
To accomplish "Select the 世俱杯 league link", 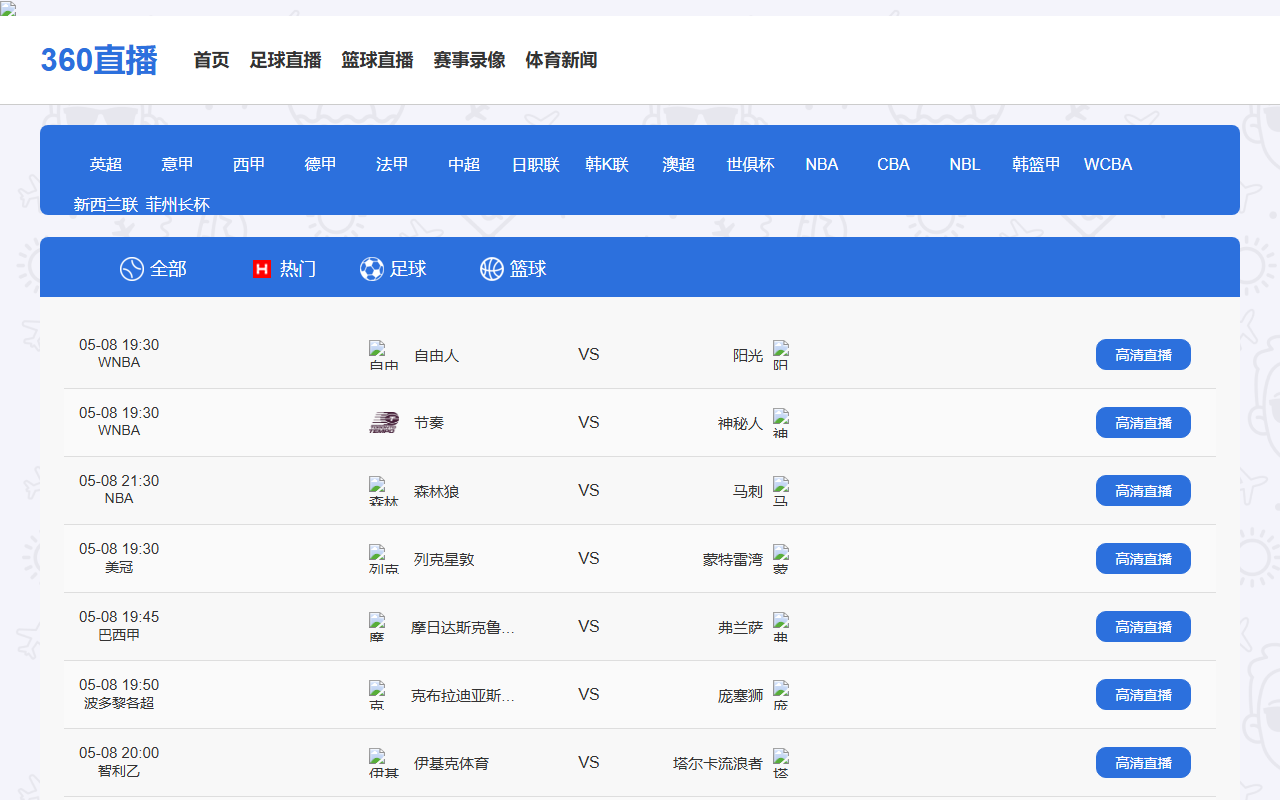I will (750, 165).
